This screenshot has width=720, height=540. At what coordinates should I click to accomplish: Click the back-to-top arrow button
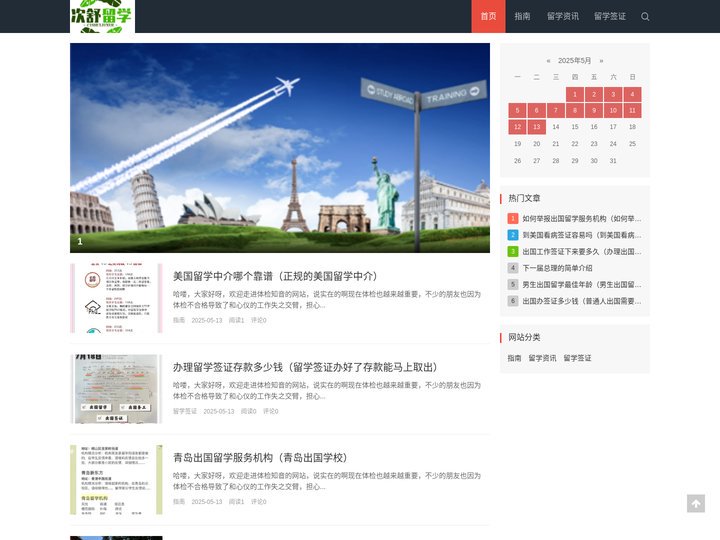(x=696, y=503)
